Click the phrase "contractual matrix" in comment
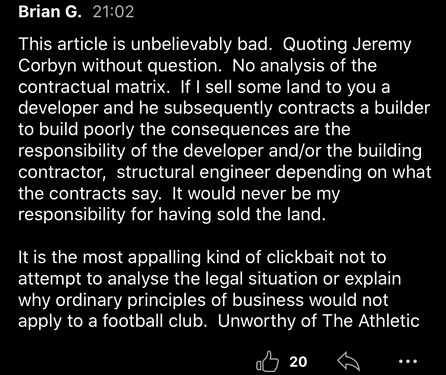Image resolution: width=446 pixels, height=375 pixels. click(92, 87)
